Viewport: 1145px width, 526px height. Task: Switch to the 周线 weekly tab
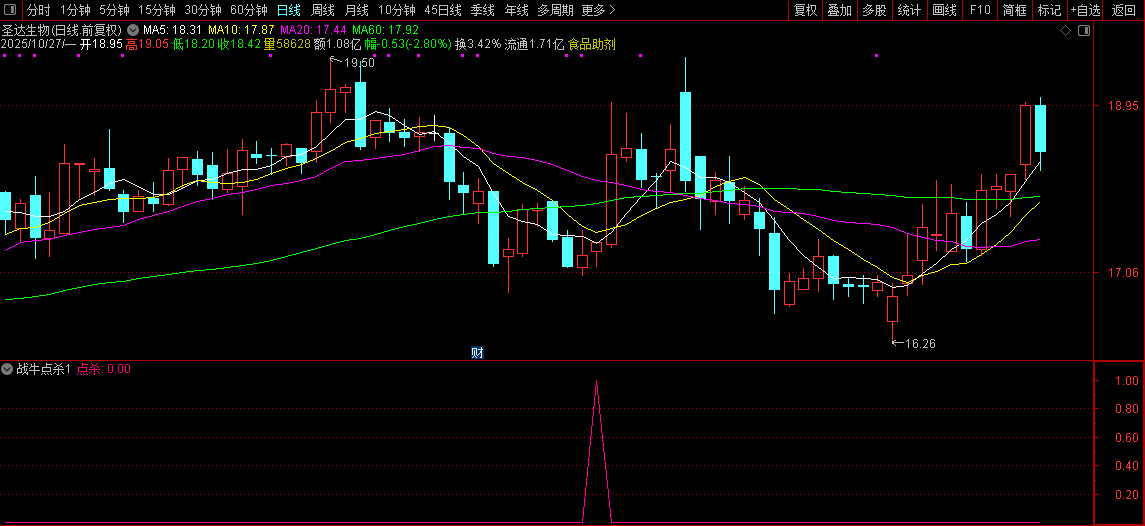coord(323,10)
